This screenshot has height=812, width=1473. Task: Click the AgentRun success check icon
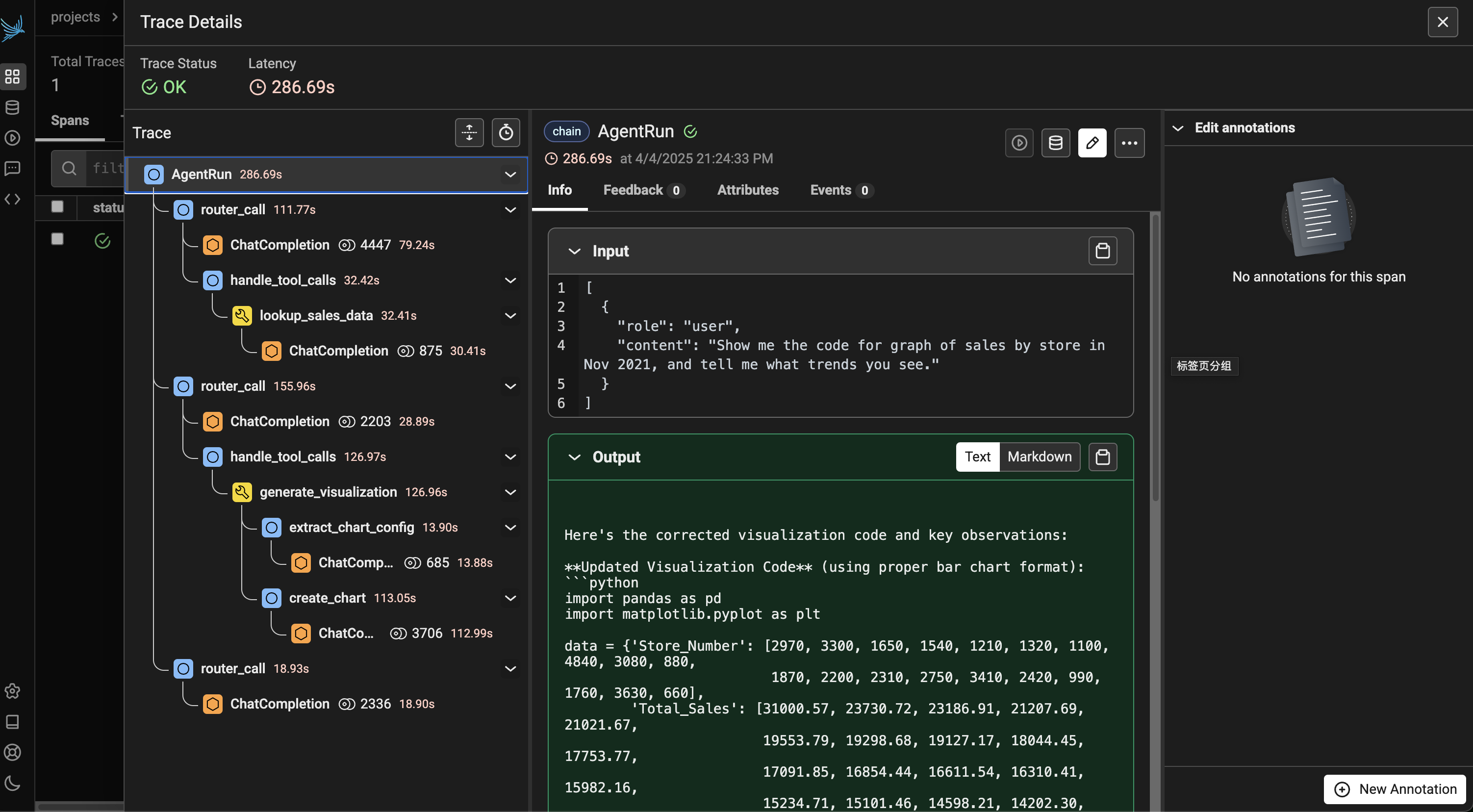(691, 131)
